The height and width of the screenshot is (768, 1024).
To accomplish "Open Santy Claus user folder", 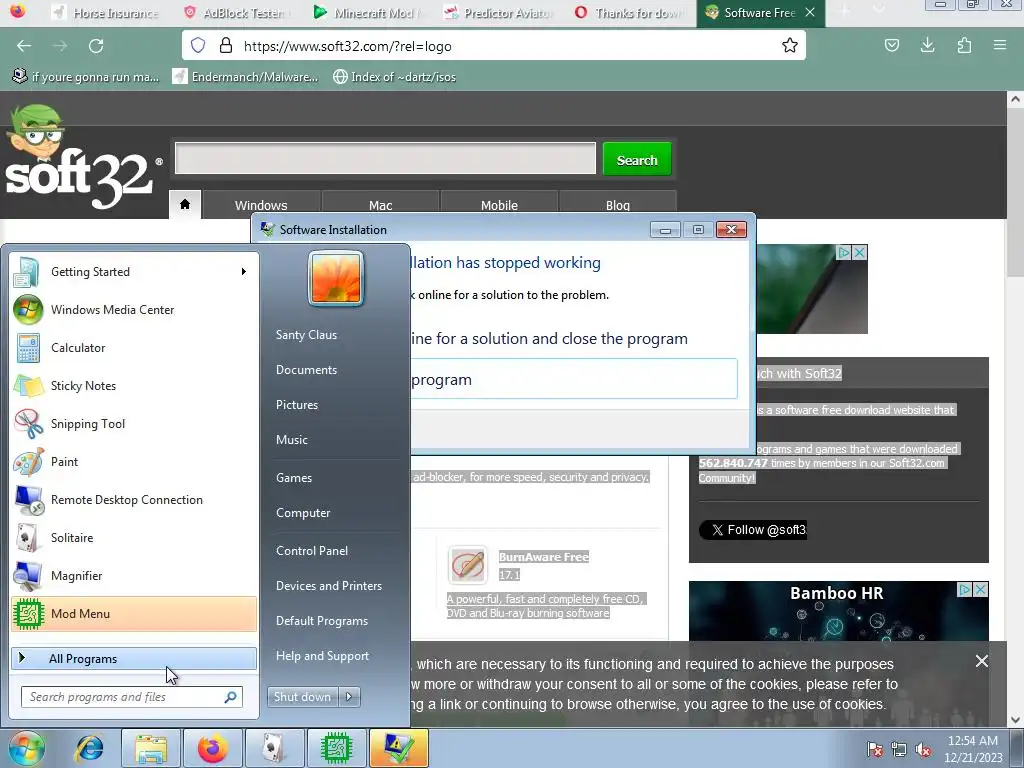I will click(306, 335).
